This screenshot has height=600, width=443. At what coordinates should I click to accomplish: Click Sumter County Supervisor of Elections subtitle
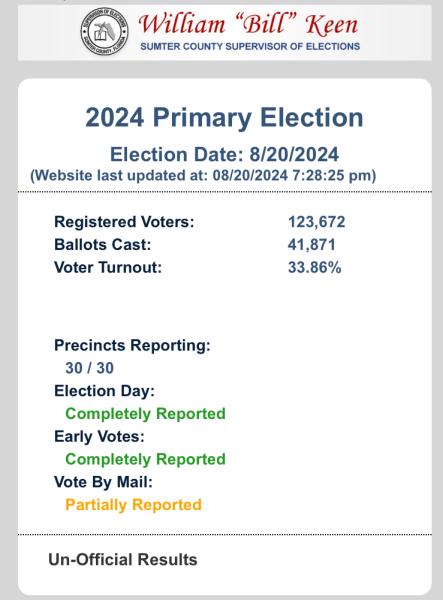pyautogui.click(x=250, y=46)
